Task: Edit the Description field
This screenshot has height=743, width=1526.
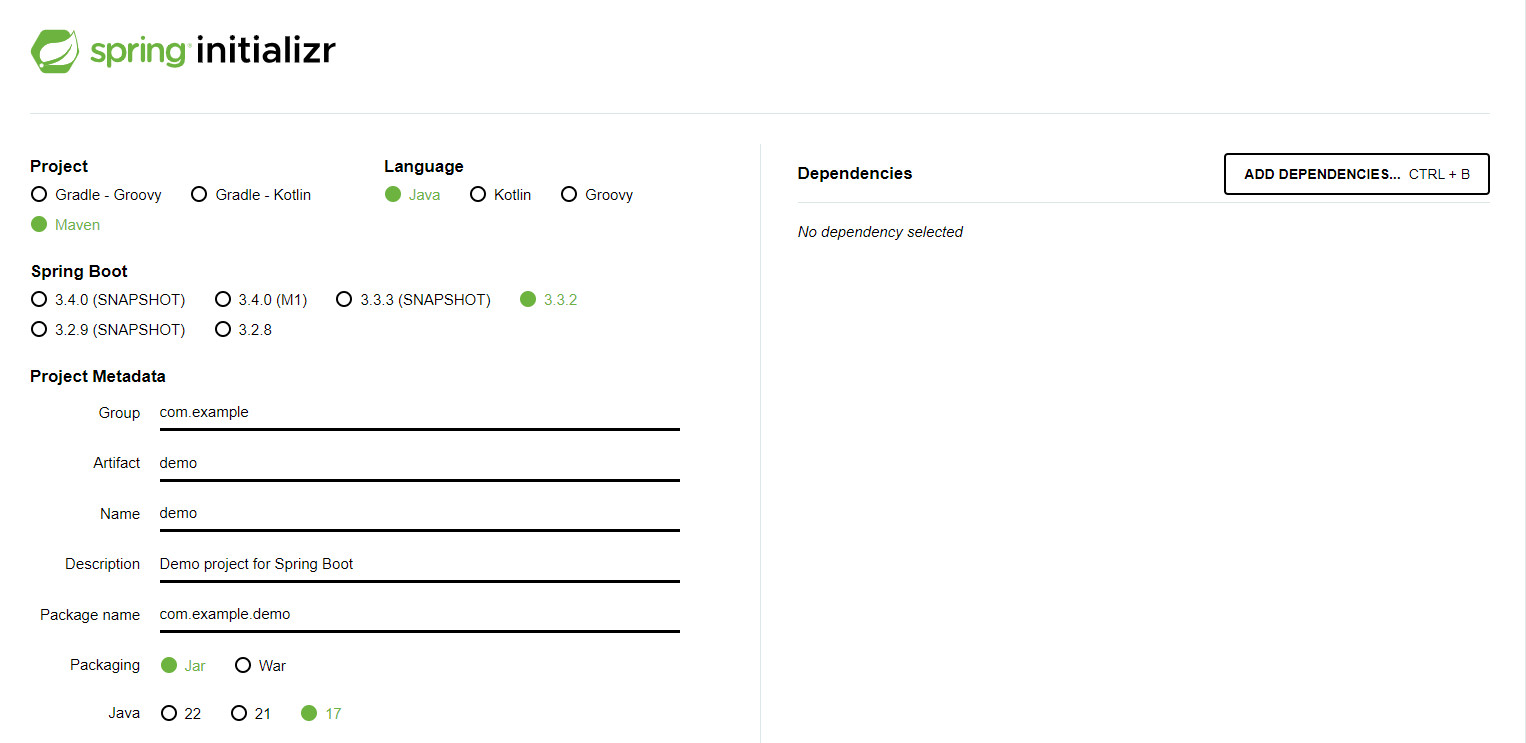Action: (x=420, y=565)
